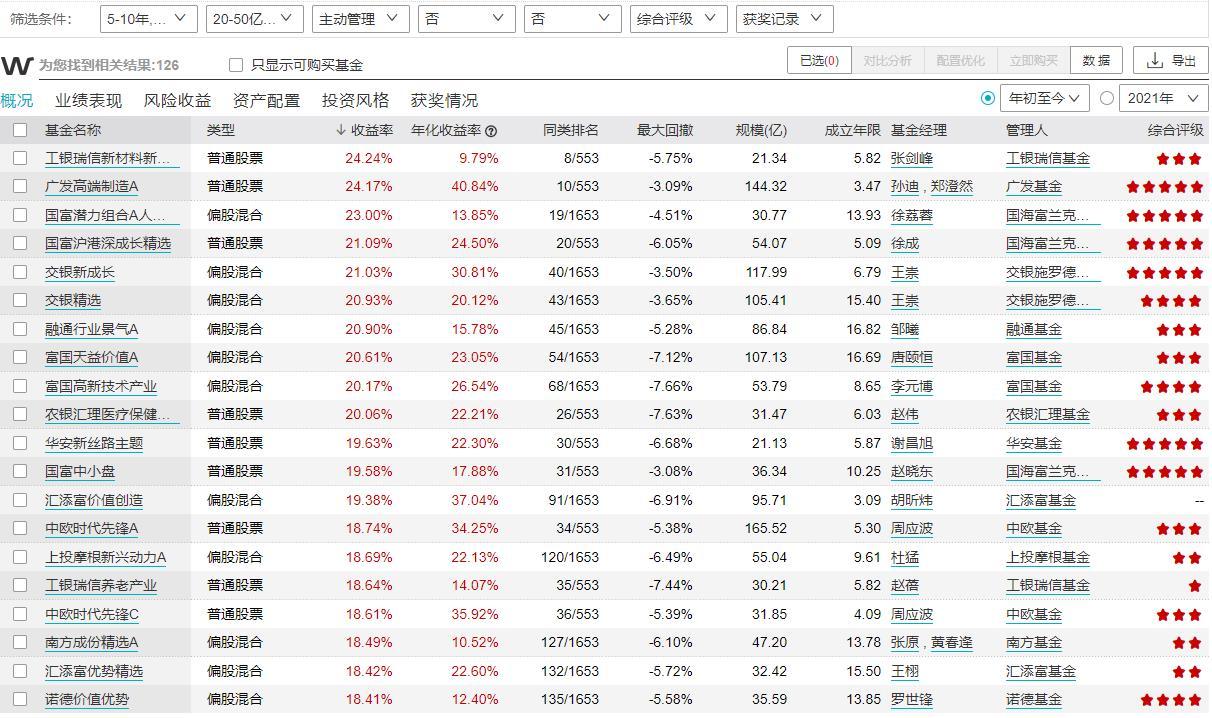The image size is (1212, 718).
Task: Open fund link 华安新丝路主题
Action: pyautogui.click(x=94, y=443)
